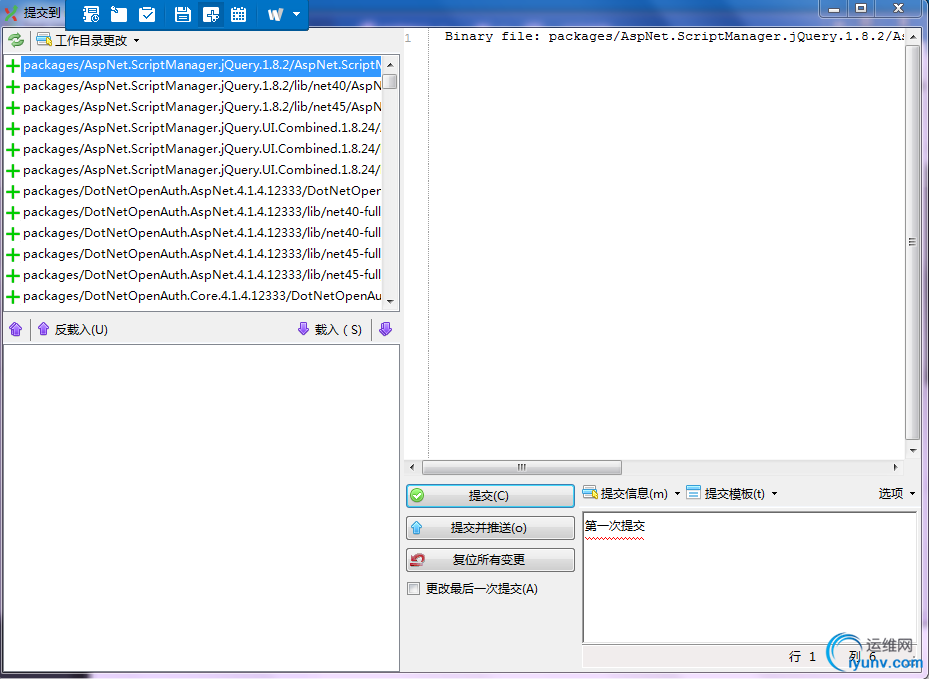Click the pinned note icon in blue toolbar

coord(119,14)
